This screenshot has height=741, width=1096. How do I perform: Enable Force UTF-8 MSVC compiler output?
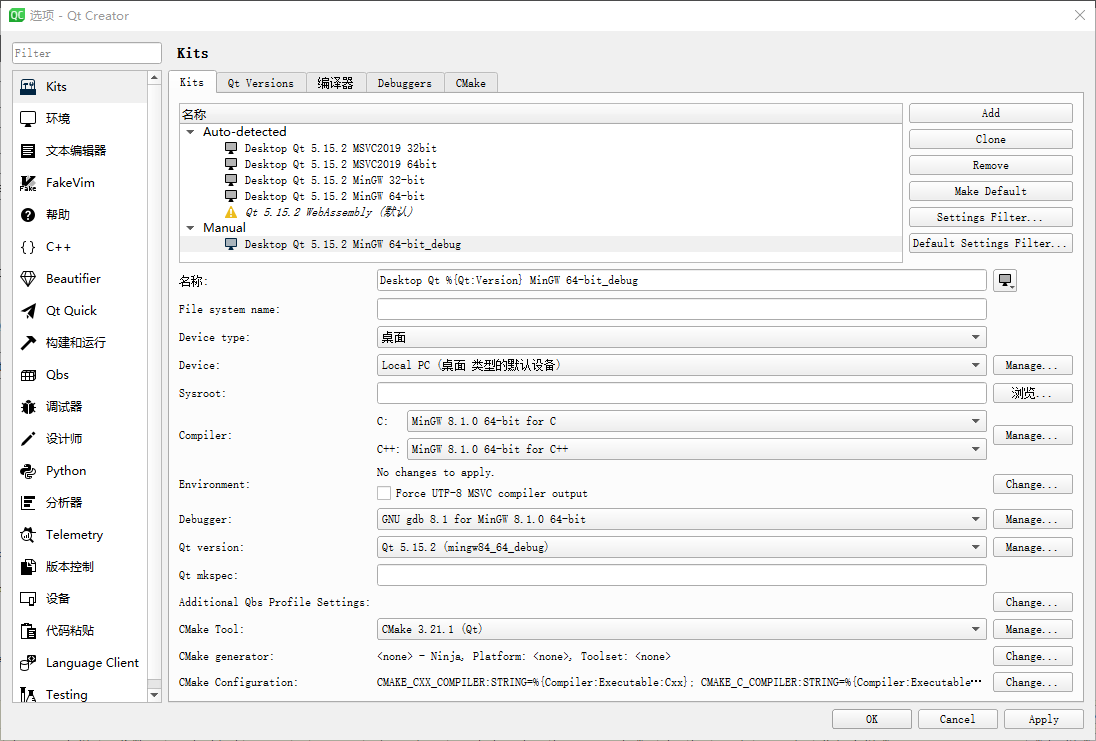[x=384, y=494]
